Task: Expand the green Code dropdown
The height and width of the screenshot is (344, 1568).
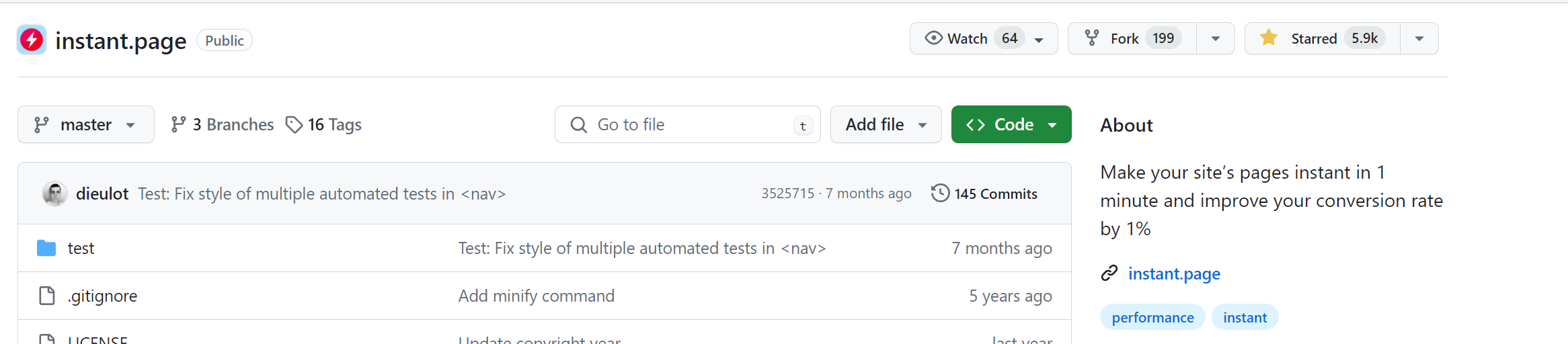Action: click(x=1011, y=125)
